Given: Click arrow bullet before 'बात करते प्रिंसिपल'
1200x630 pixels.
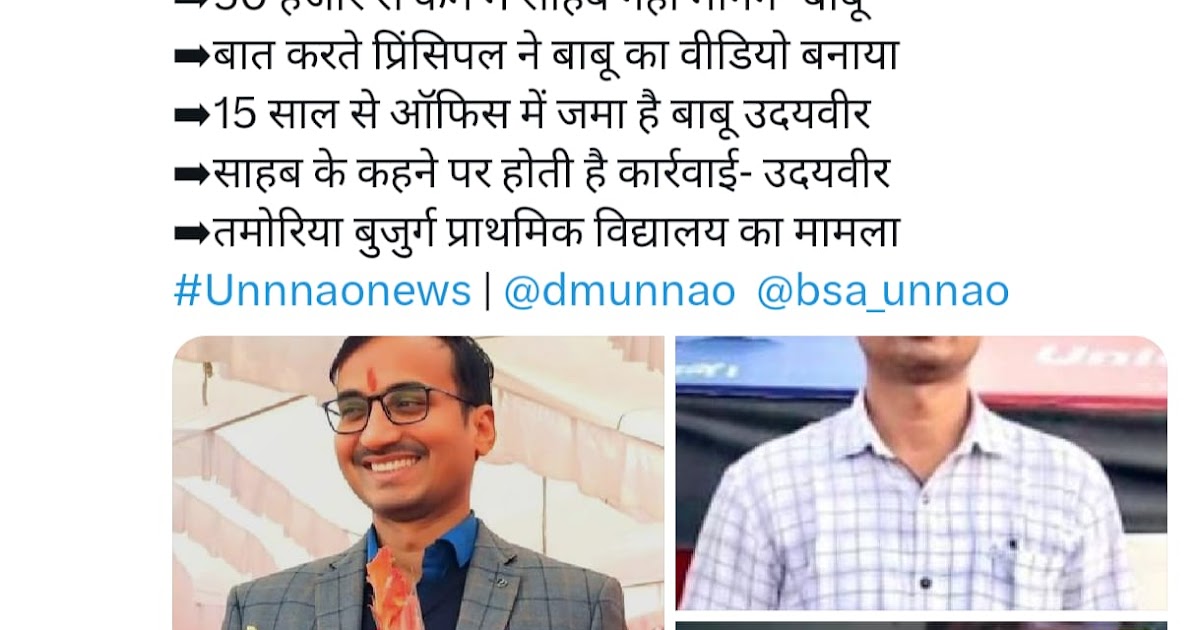Looking at the screenshot, I should click(x=192, y=57).
